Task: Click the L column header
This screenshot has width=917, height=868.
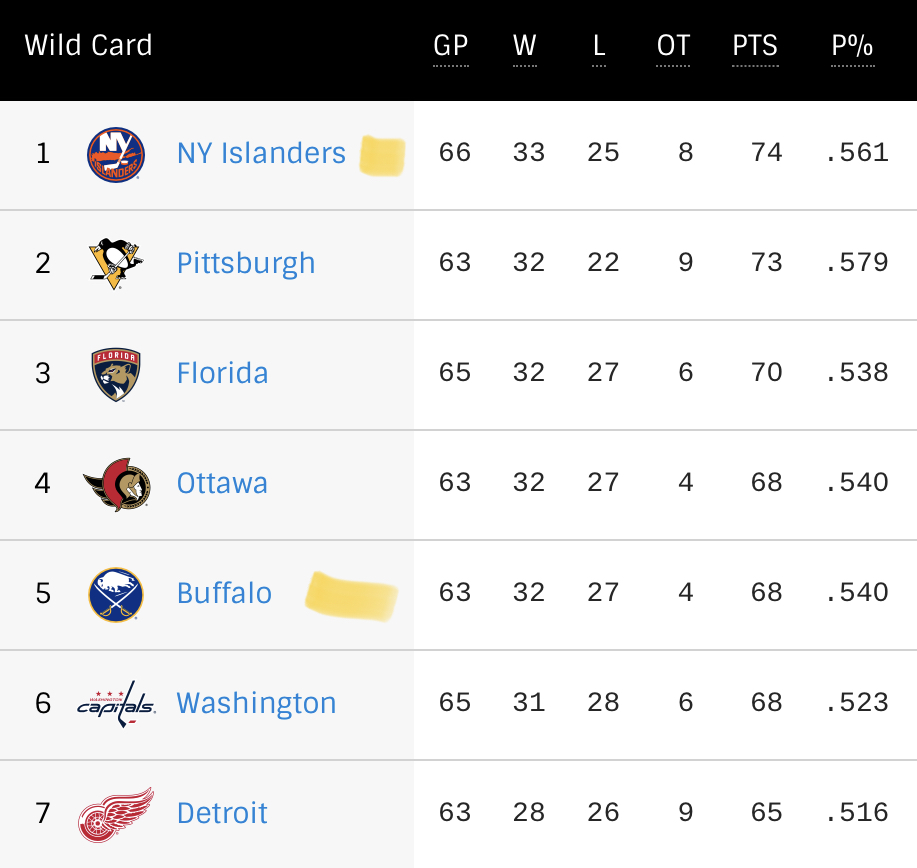Action: (599, 46)
